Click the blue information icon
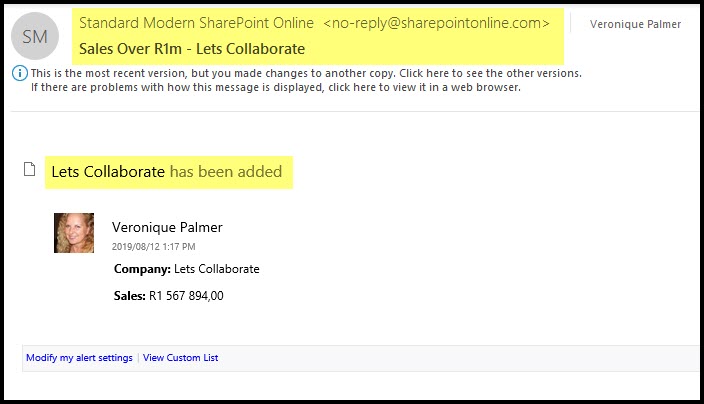This screenshot has height=404, width=704. [x=21, y=73]
